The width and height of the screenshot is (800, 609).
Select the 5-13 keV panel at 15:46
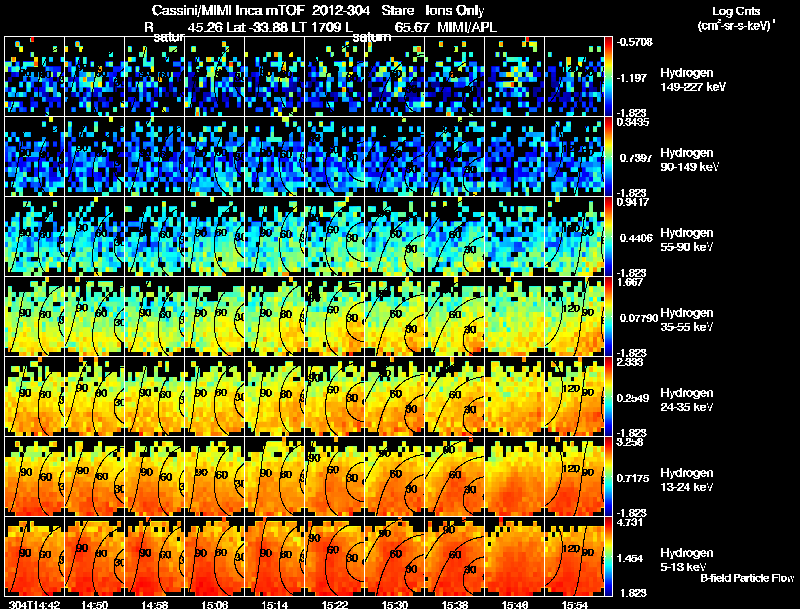[514, 556]
